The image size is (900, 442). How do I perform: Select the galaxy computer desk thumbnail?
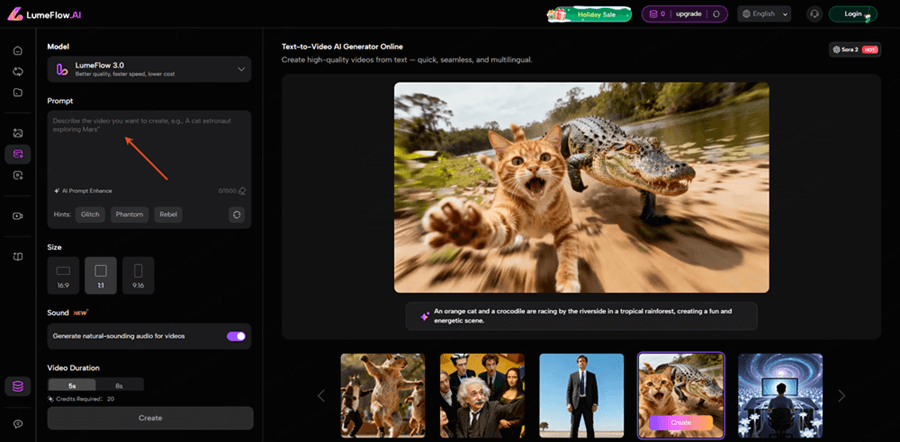coord(780,396)
